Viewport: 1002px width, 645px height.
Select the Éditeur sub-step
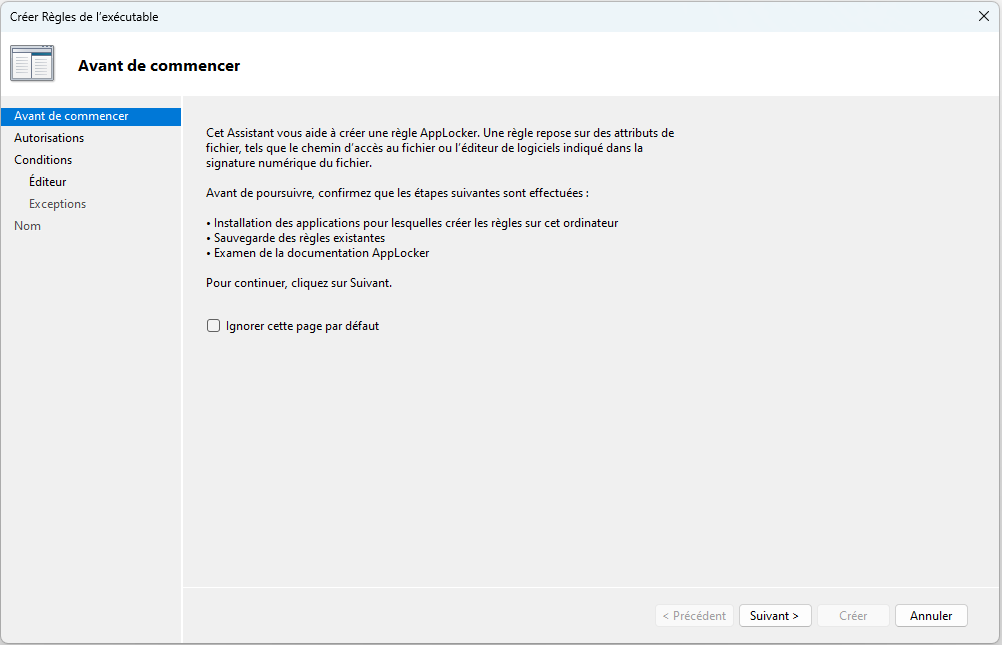coord(47,182)
